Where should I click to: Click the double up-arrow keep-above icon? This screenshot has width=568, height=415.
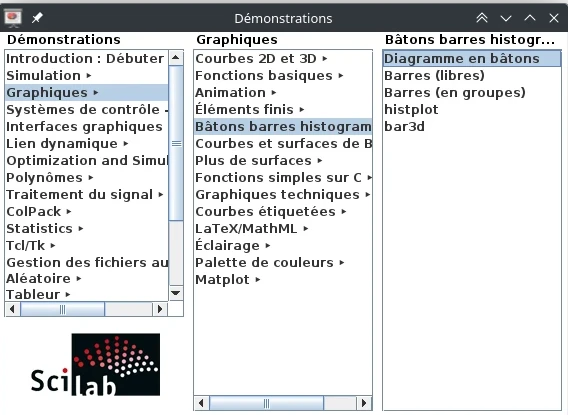tap(482, 18)
